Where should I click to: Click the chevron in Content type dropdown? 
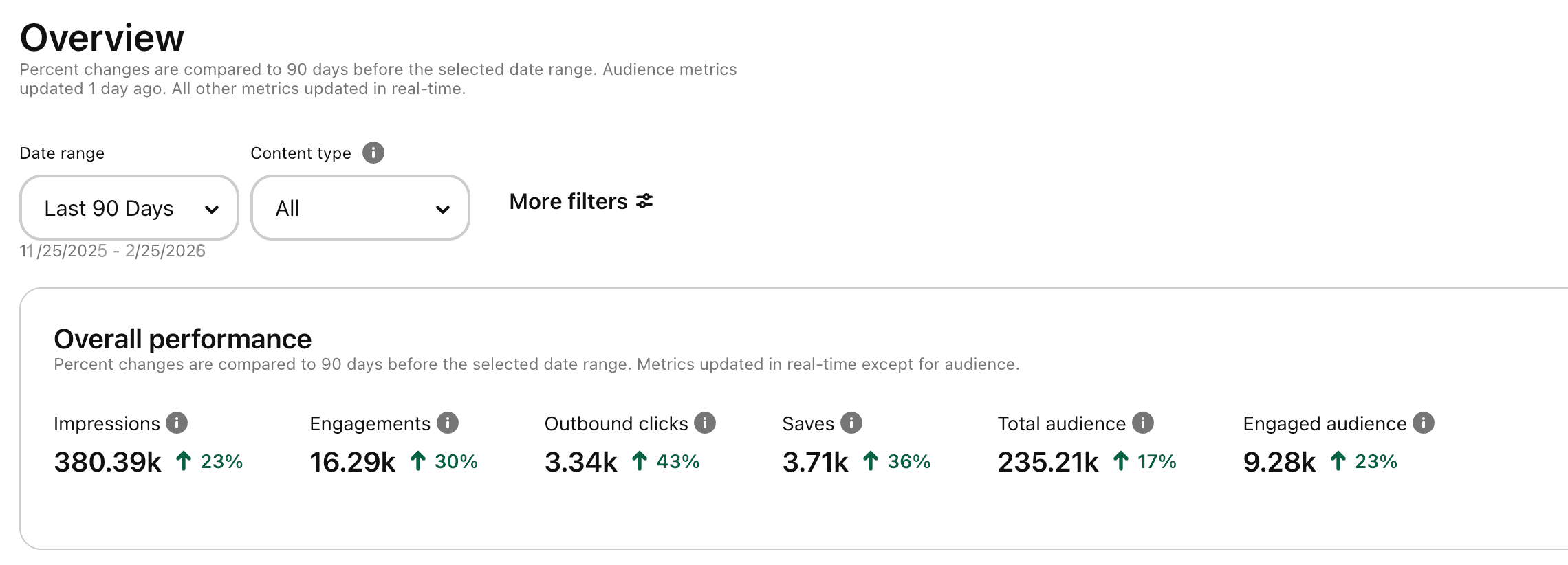point(443,209)
